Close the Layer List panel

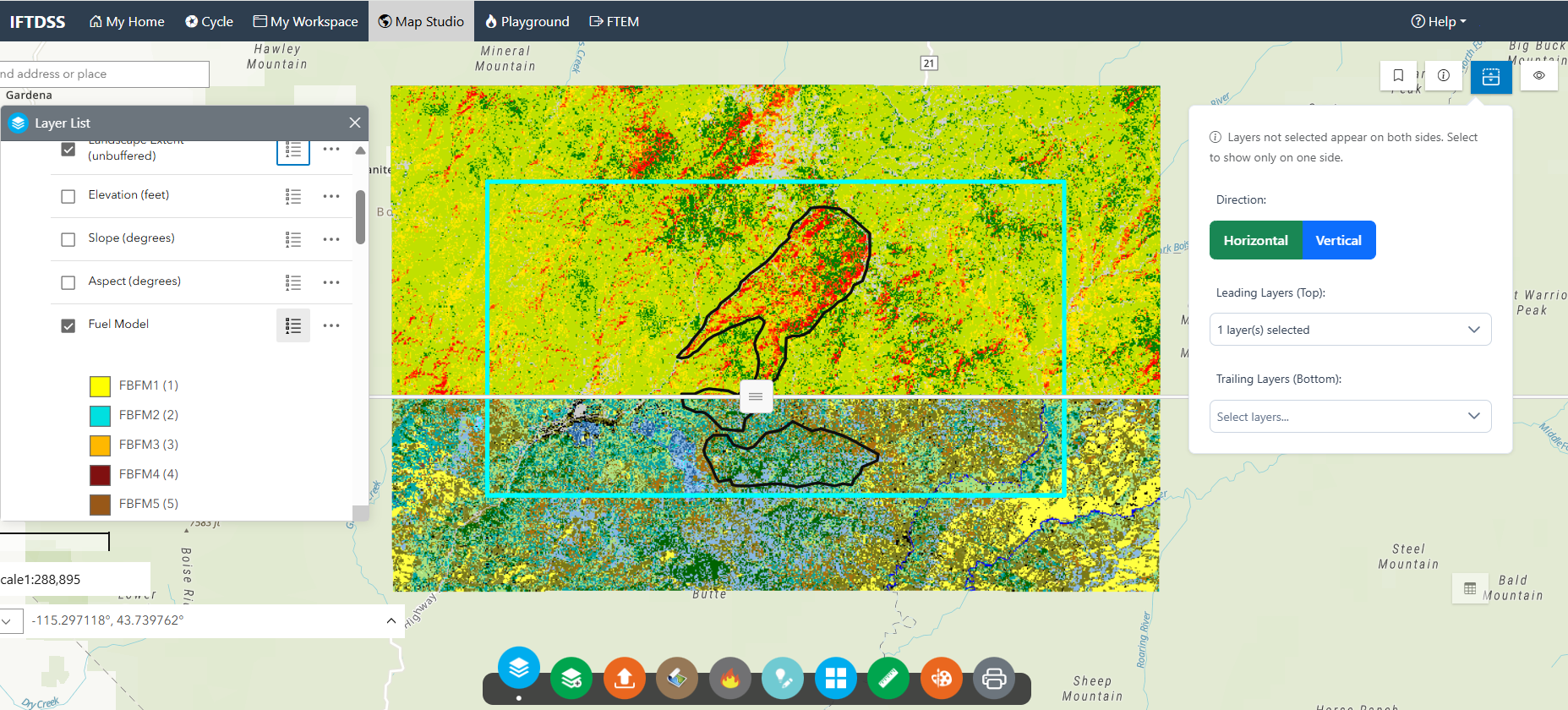355,123
